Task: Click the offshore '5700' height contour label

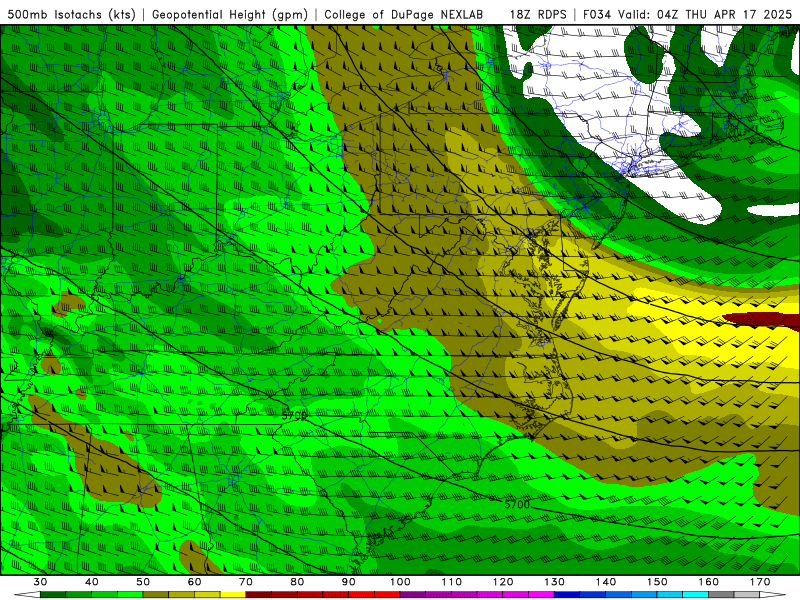Action: coord(517,505)
